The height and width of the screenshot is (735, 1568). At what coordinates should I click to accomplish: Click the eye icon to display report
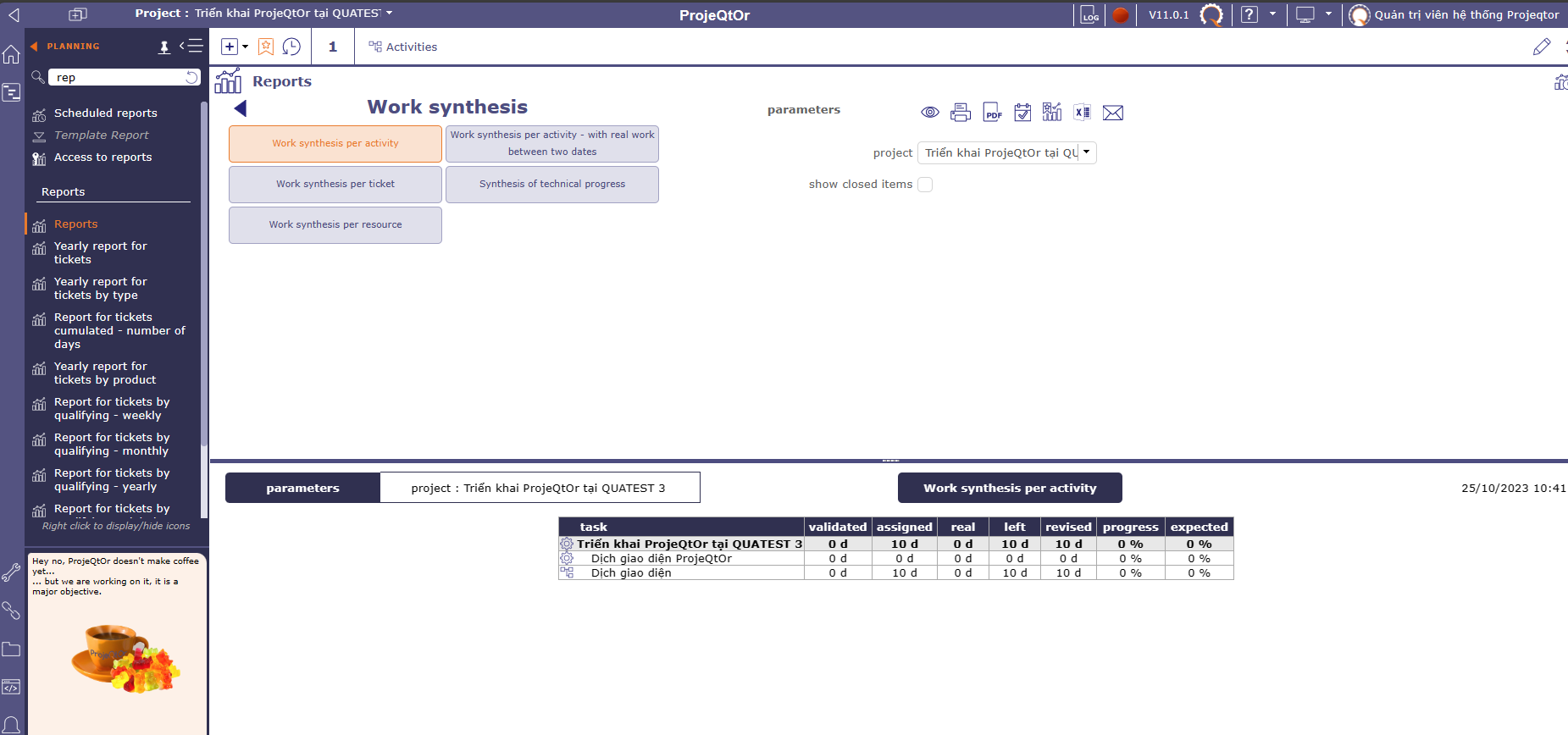(x=930, y=113)
